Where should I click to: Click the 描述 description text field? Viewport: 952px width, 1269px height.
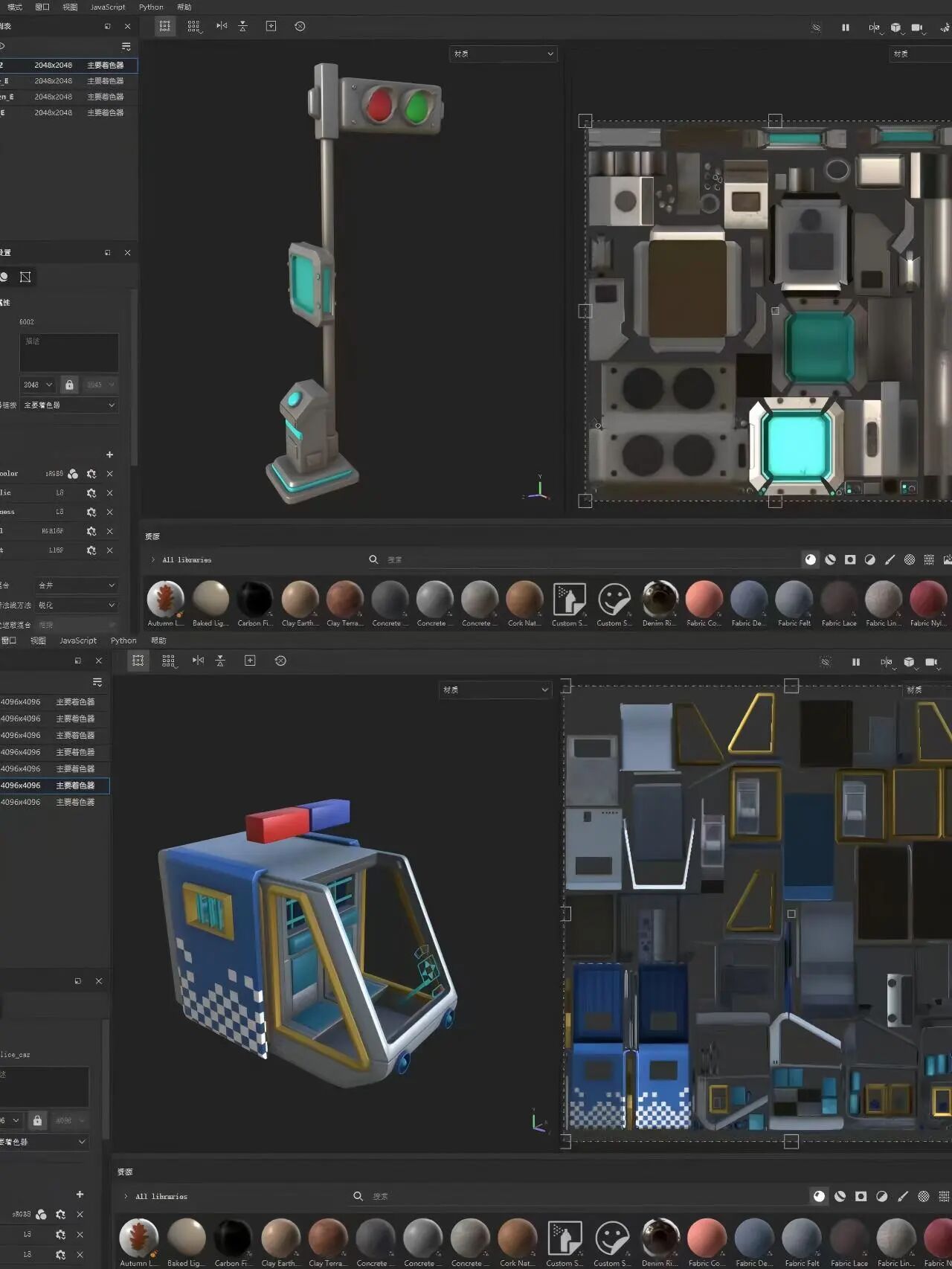click(69, 353)
